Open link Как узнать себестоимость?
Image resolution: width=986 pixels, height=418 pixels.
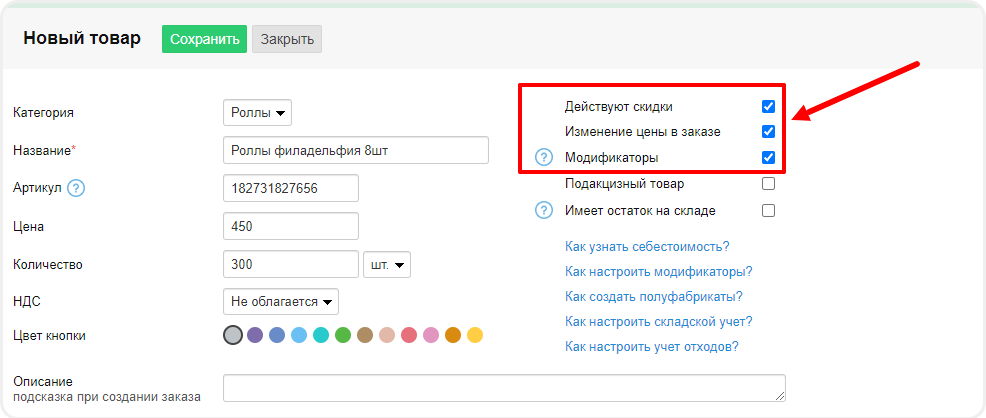[647, 246]
